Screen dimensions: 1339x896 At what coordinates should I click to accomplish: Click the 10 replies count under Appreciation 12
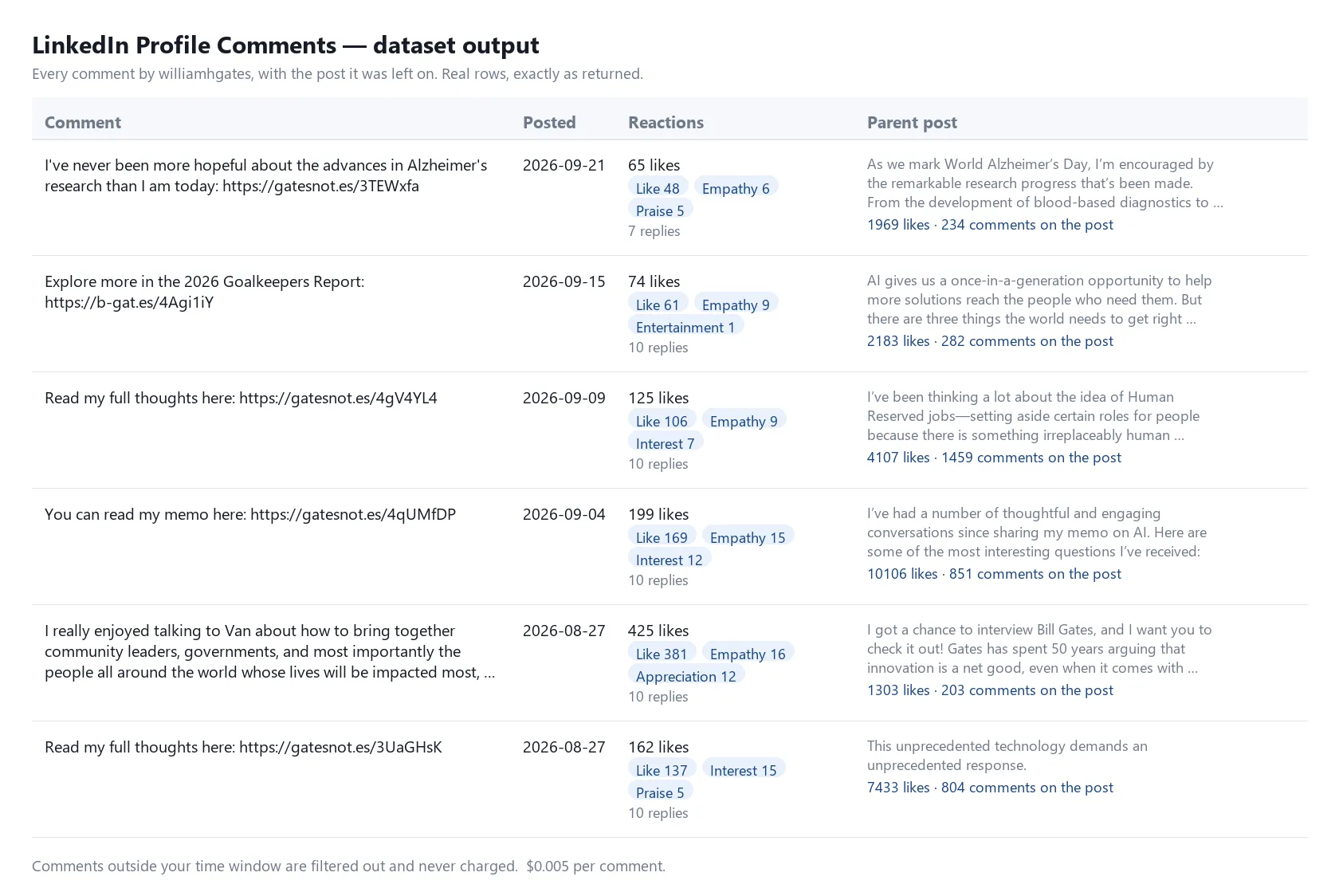(x=658, y=697)
